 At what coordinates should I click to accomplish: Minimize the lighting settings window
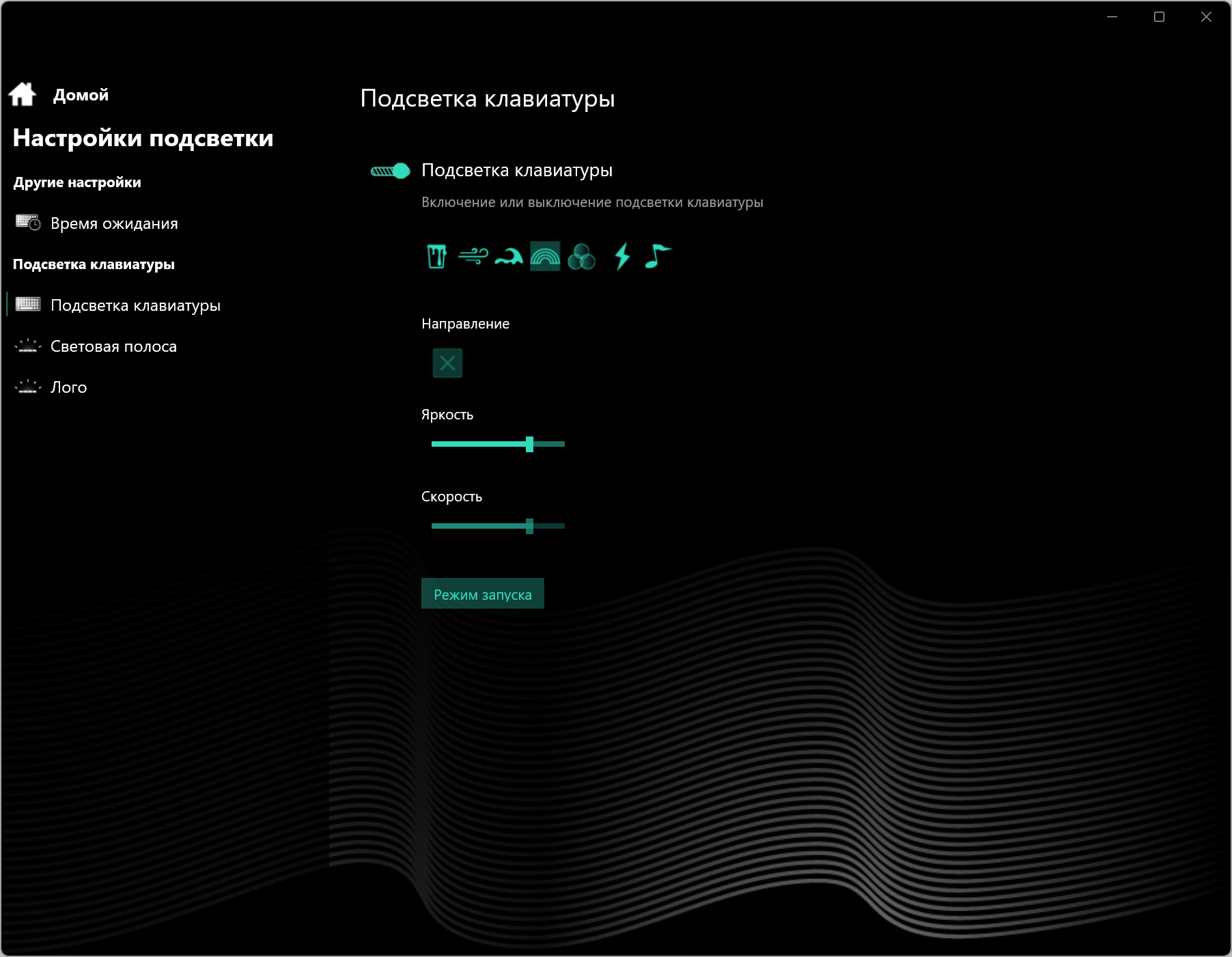coord(1112,17)
